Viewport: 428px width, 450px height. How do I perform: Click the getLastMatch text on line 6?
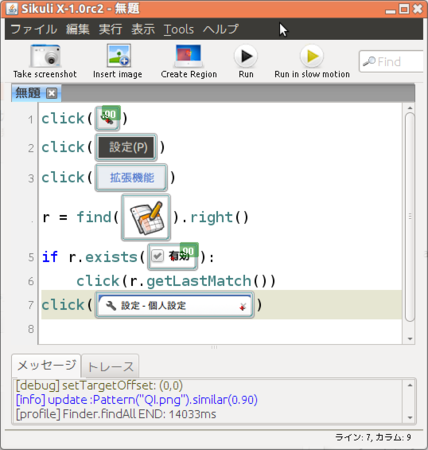point(199,281)
